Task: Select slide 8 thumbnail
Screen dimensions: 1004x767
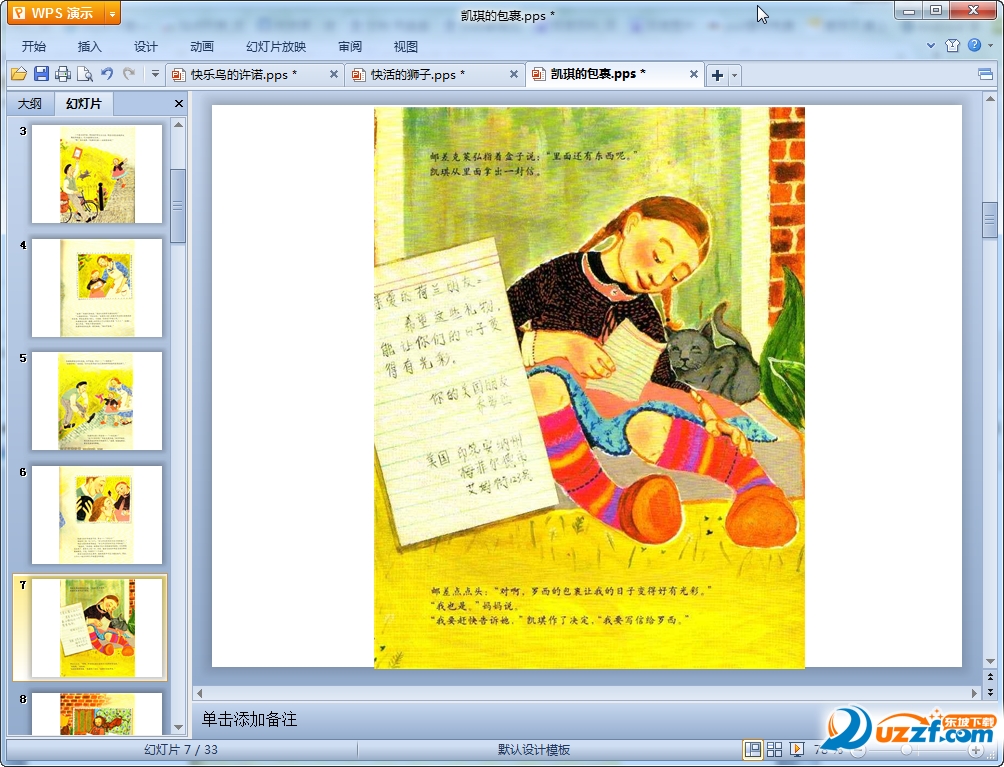Action: [x=97, y=714]
